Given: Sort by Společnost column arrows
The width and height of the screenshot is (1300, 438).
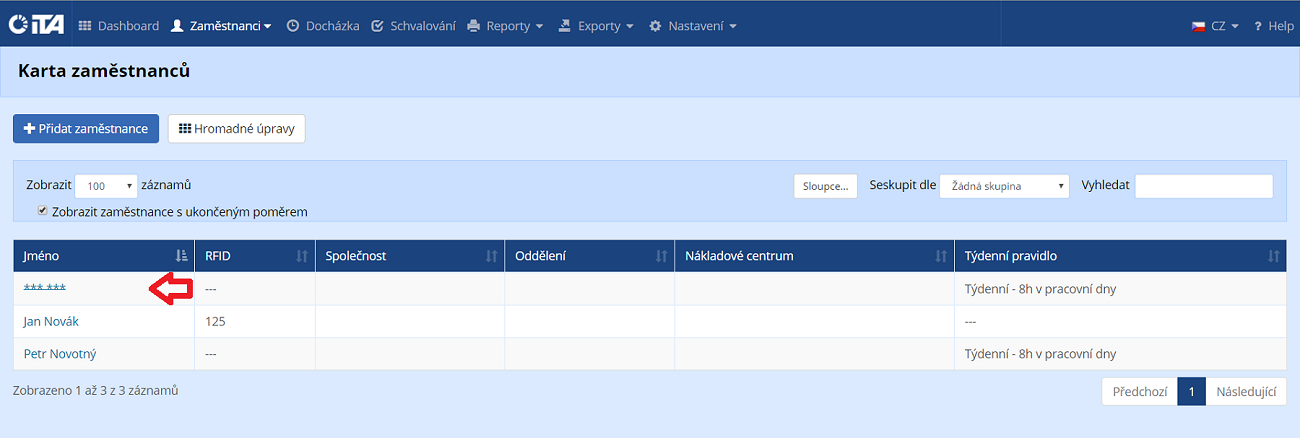Looking at the screenshot, I should pos(491,256).
